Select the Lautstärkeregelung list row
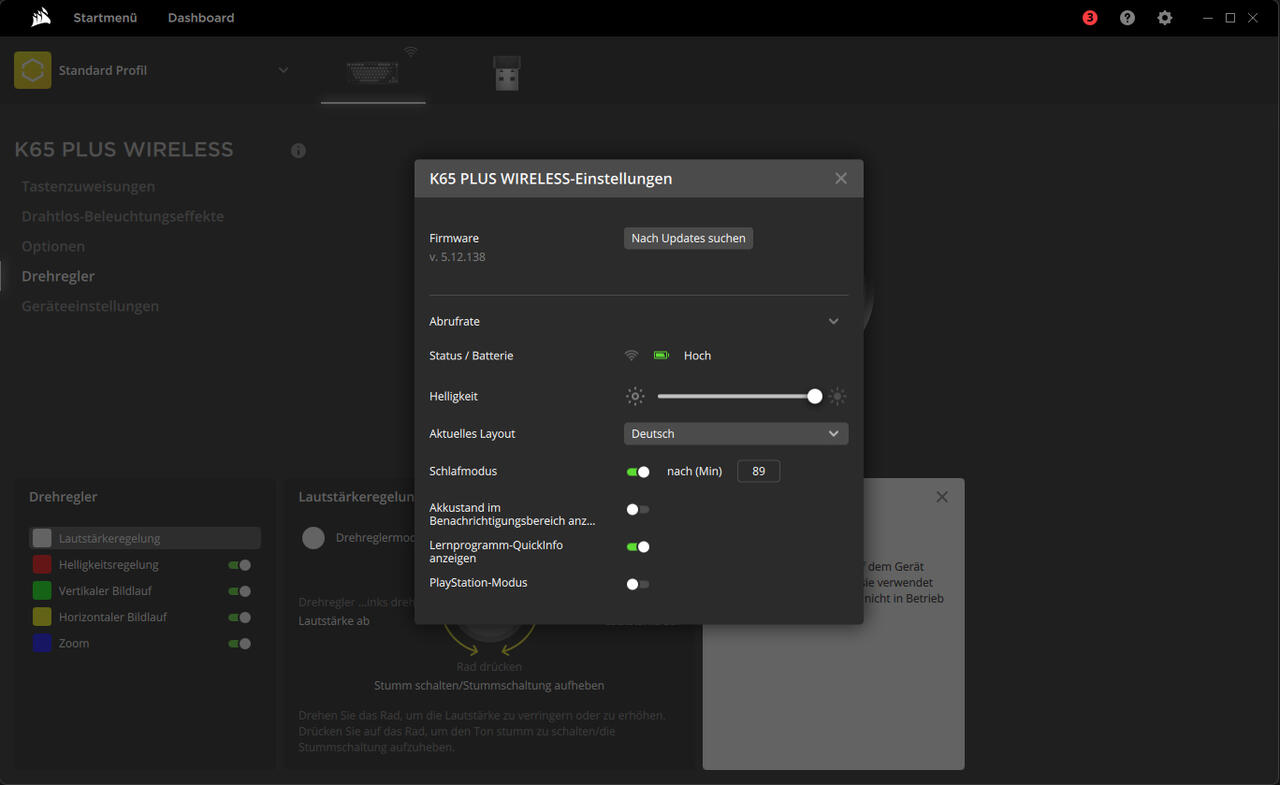Screen dimensions: 1280x785 tap(145, 538)
